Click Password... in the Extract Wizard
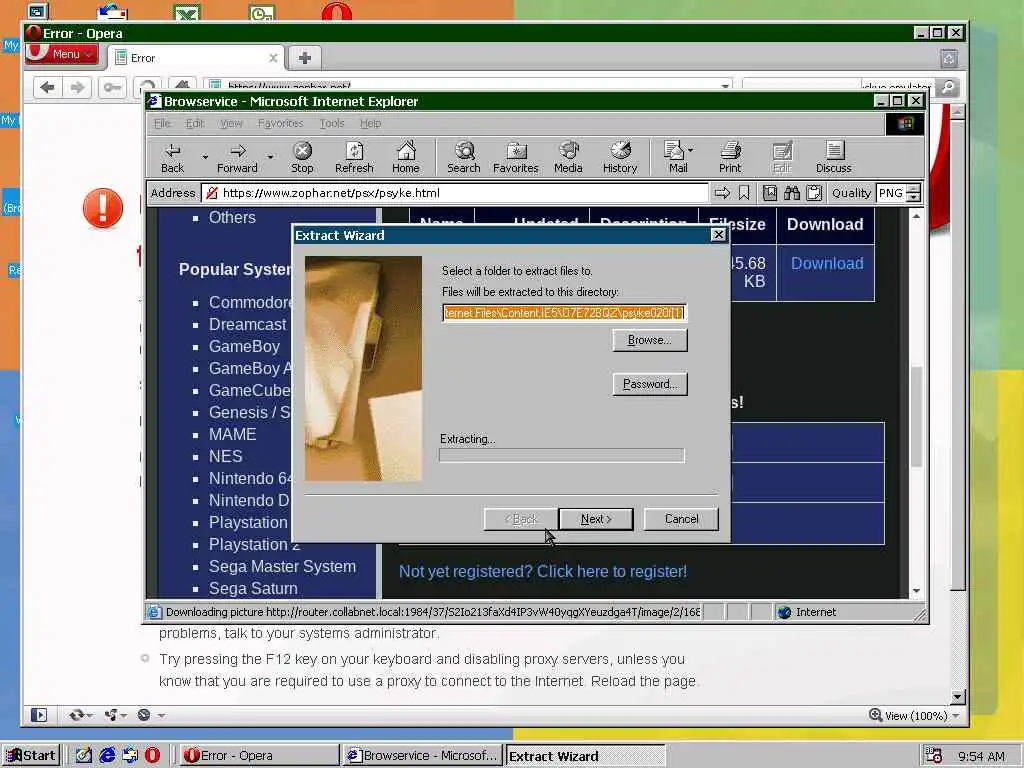This screenshot has height=768, width=1024. [x=650, y=384]
